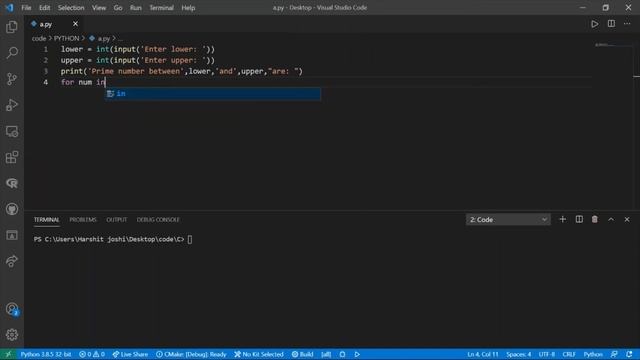Kill the terminal with trash icon
Image resolution: width=640 pixels, height=360 pixels.
595,220
